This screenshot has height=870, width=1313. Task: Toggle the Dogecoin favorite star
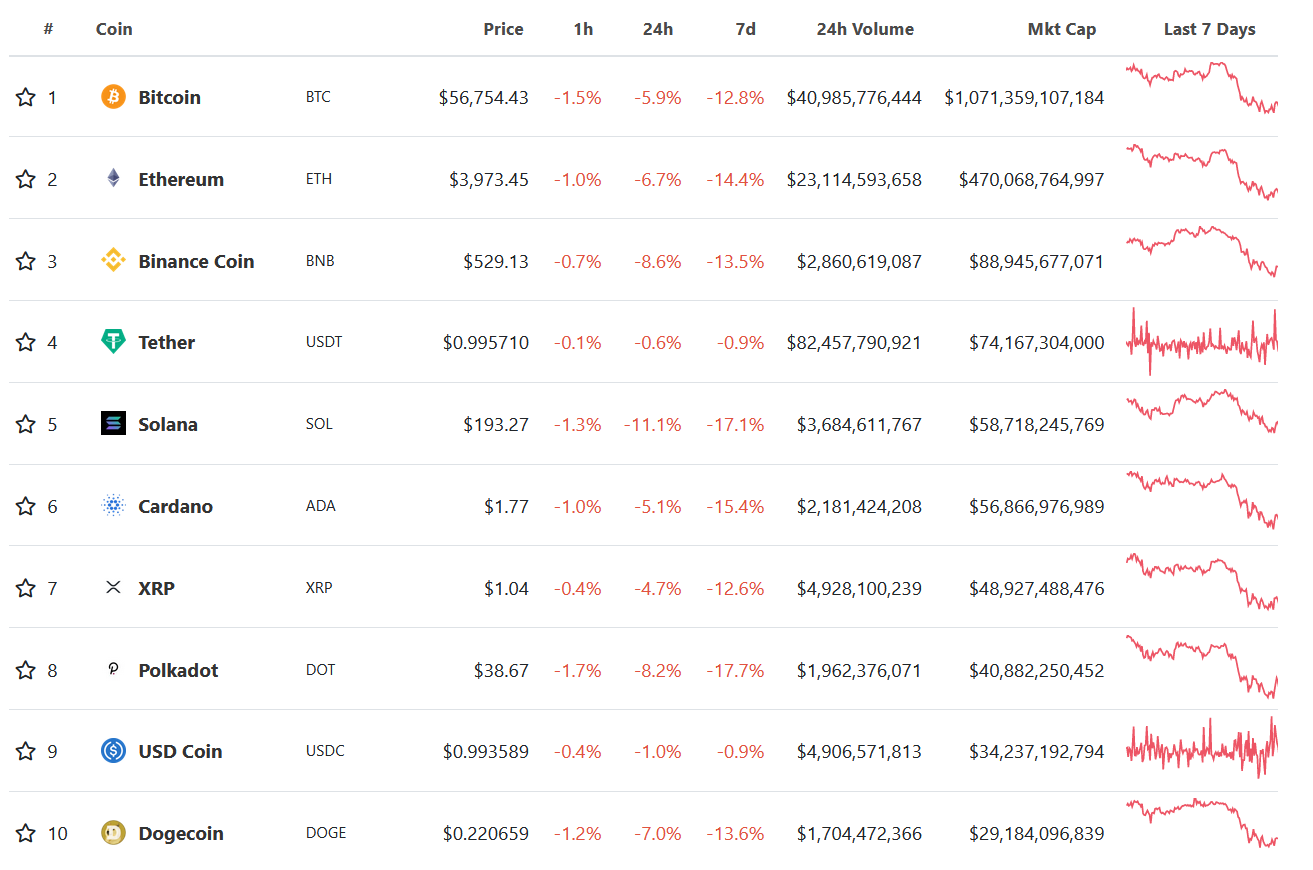[x=26, y=833]
